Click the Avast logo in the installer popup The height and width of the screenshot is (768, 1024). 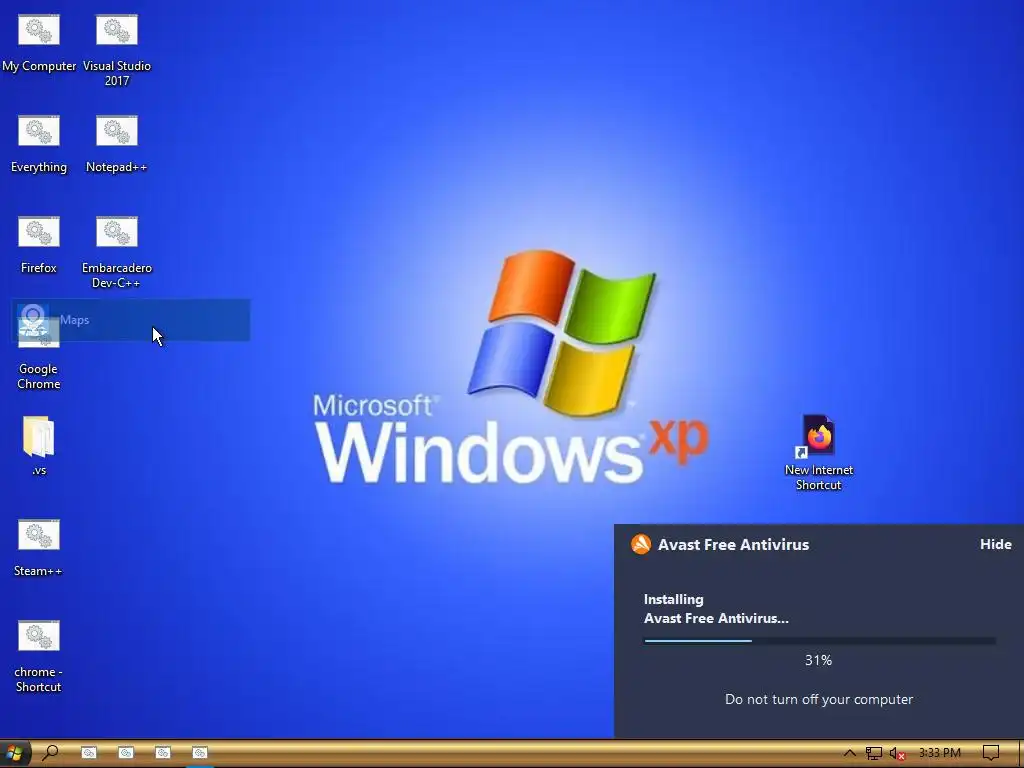(641, 544)
